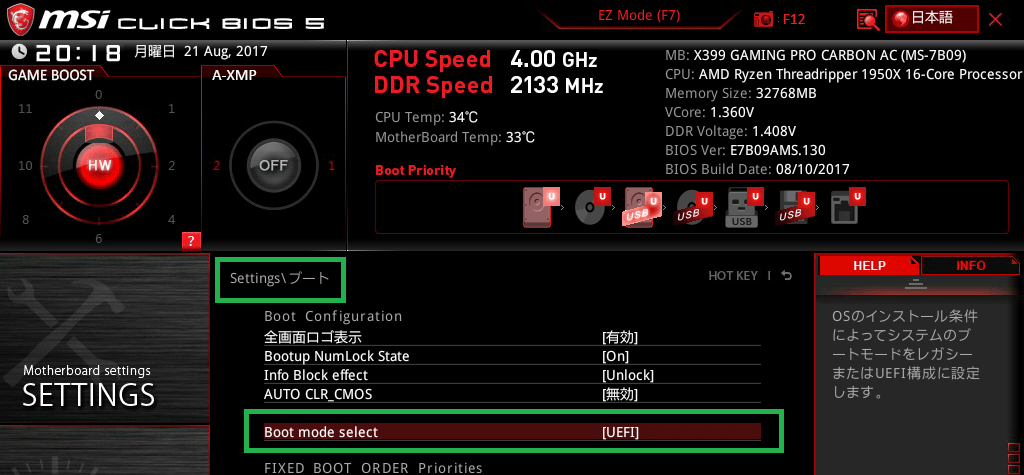The width and height of the screenshot is (1024, 475).
Task: Click the red question mark help icon
Action: pyautogui.click(x=191, y=241)
